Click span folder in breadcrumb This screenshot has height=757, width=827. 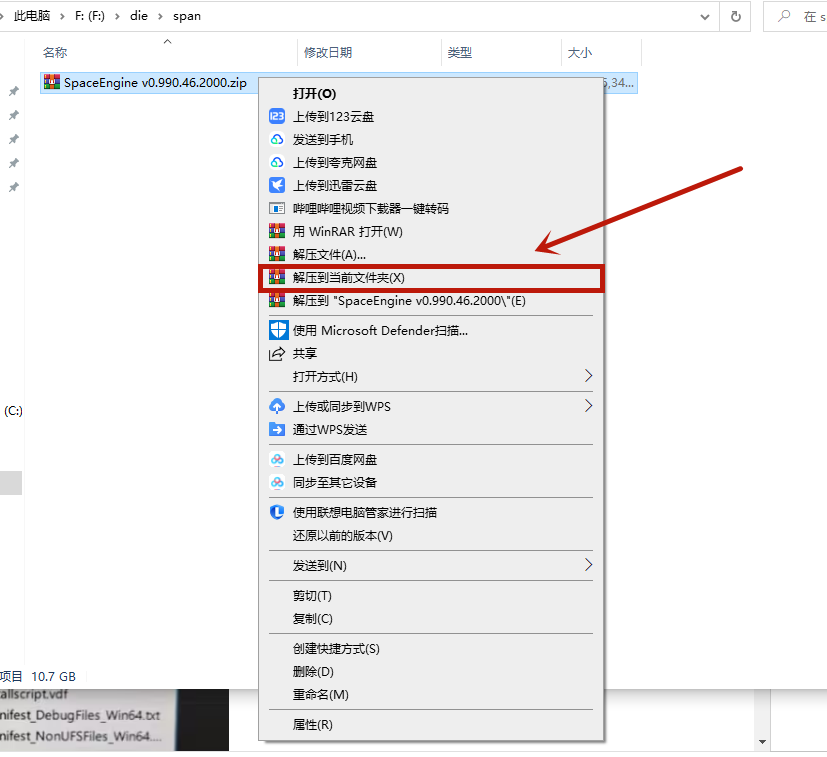(187, 16)
